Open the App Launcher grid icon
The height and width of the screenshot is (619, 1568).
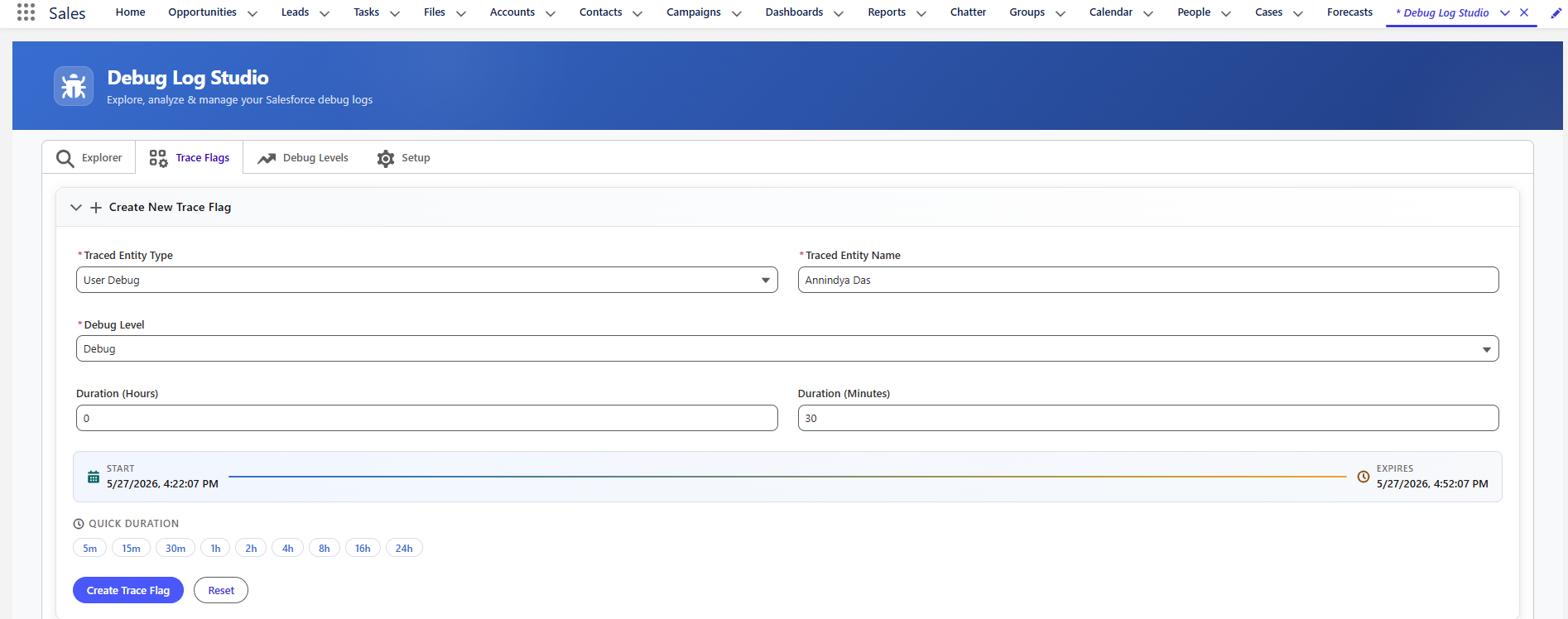point(26,12)
